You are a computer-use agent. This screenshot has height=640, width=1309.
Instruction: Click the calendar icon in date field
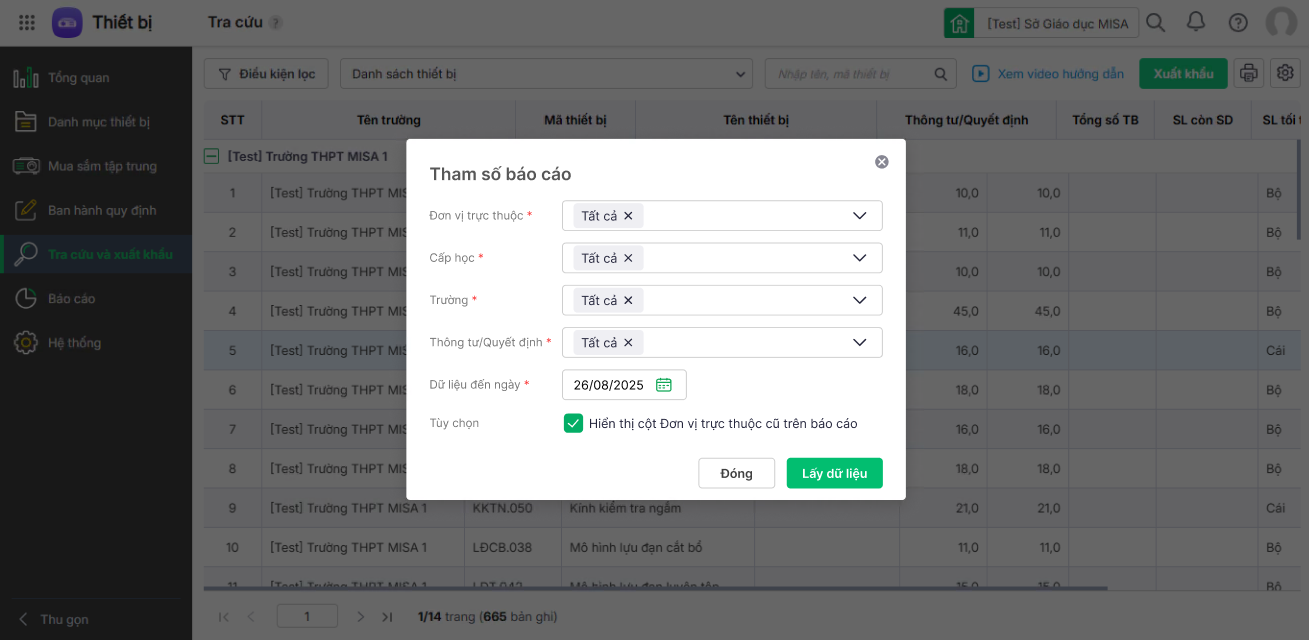tap(664, 385)
